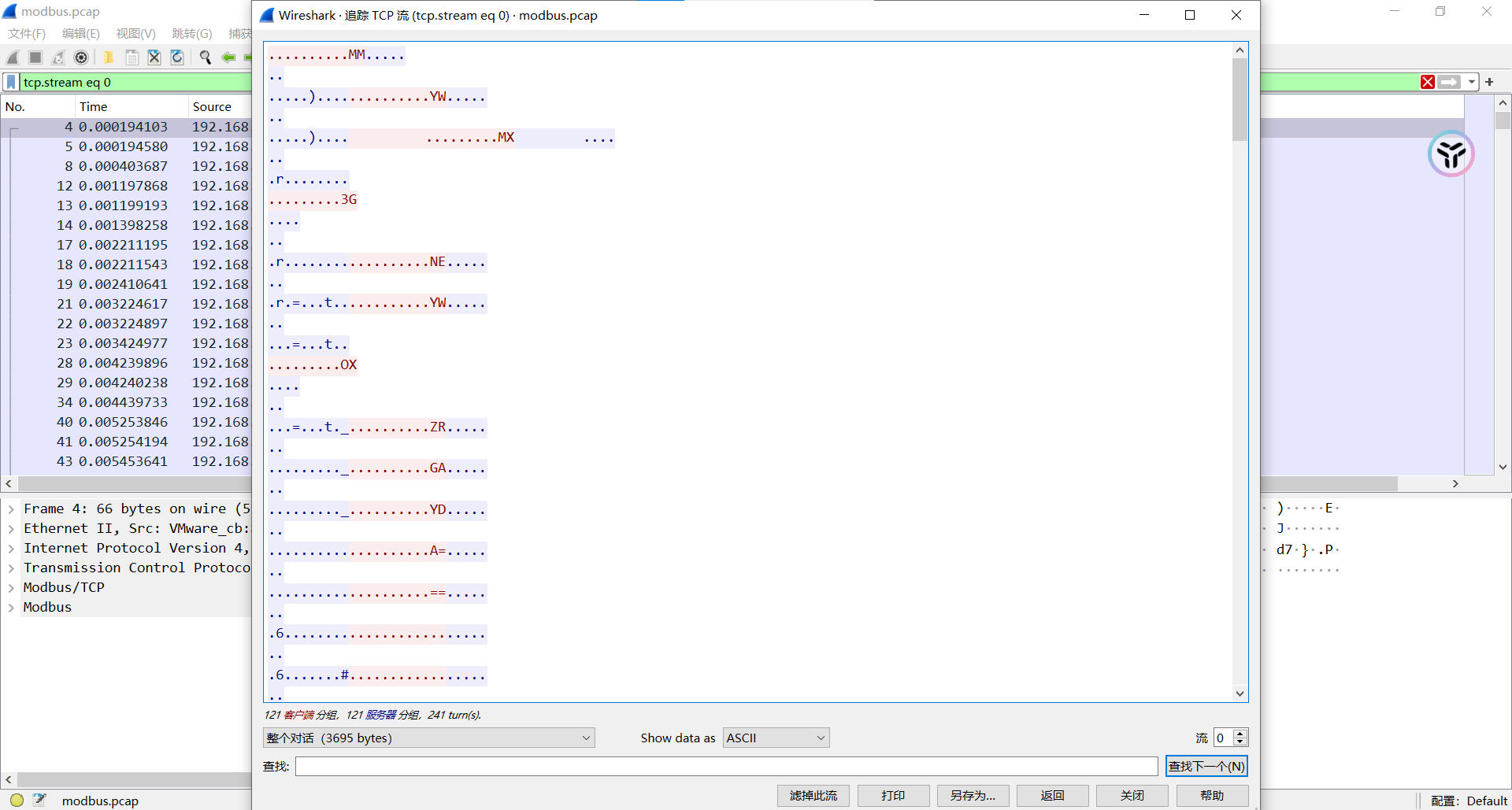Click the '.........MM.....' stream line

[x=336, y=55]
